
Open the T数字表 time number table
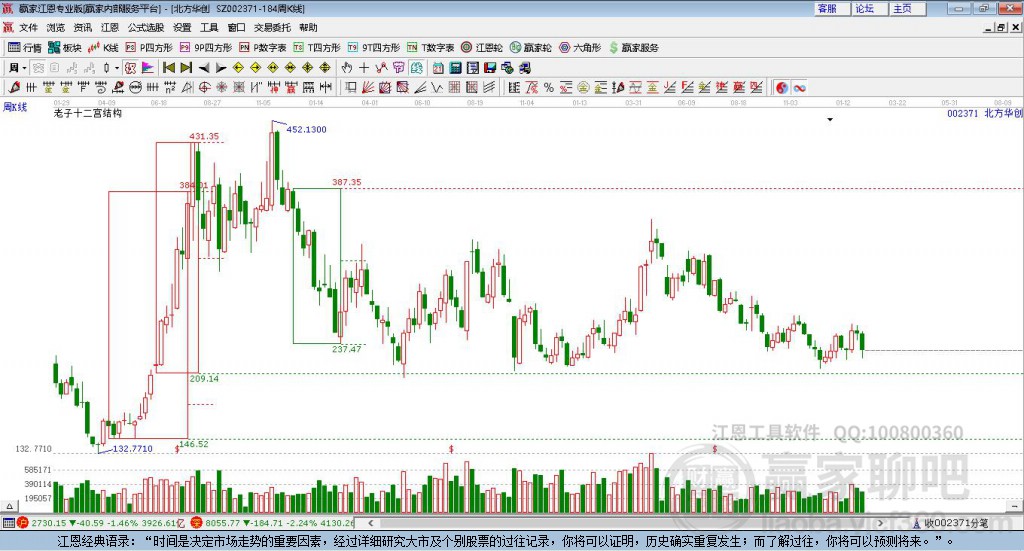[430, 48]
